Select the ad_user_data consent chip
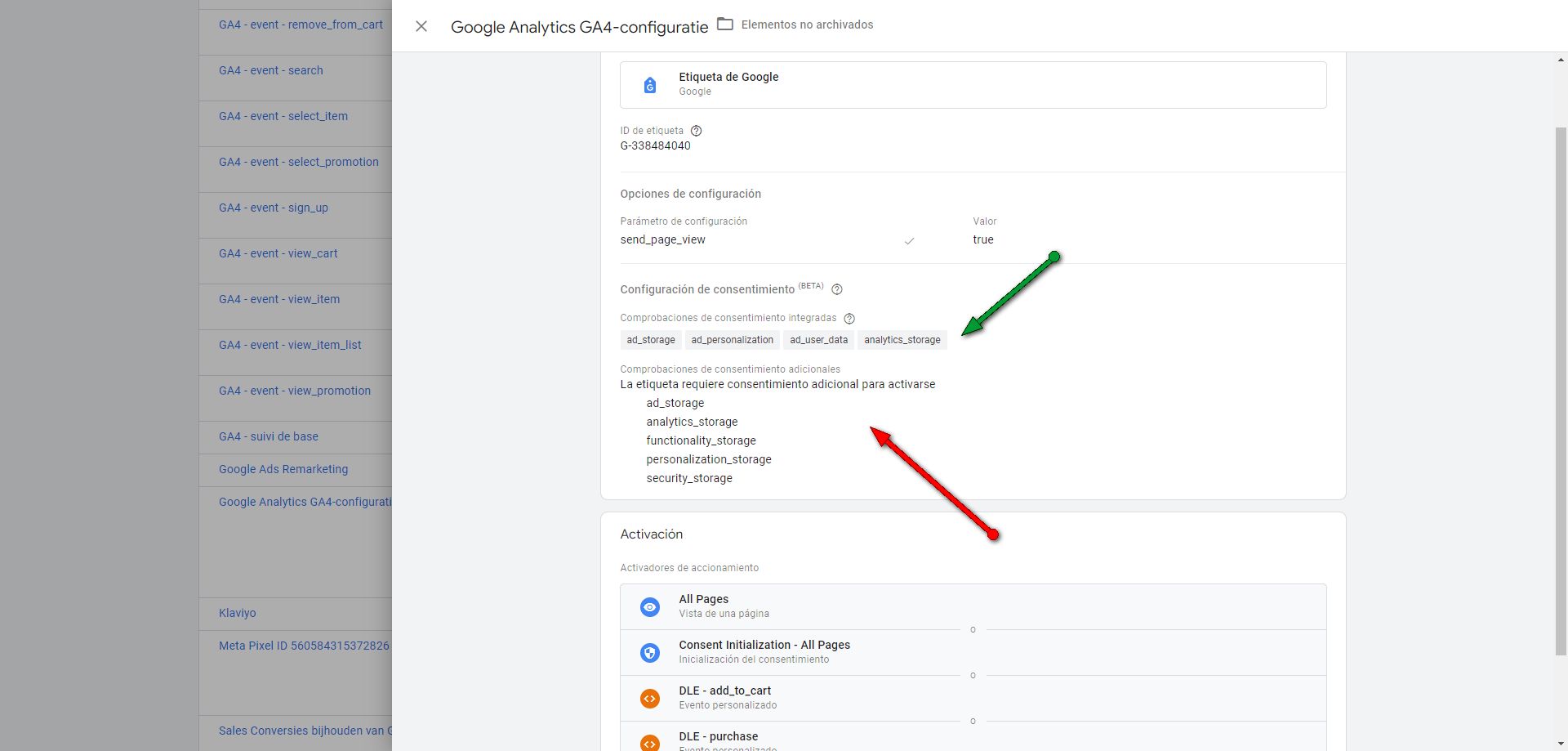This screenshot has width=1568, height=751. (818, 340)
